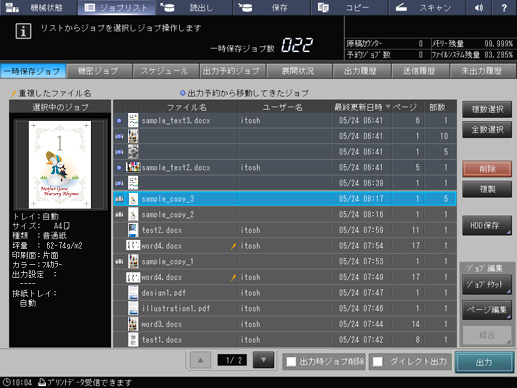Open the HDD保存 options
Screen dimensions: 517x388
(x=487, y=225)
